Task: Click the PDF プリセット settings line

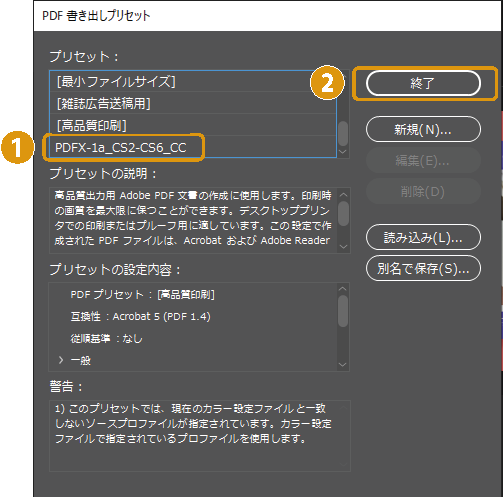Action: point(142,294)
